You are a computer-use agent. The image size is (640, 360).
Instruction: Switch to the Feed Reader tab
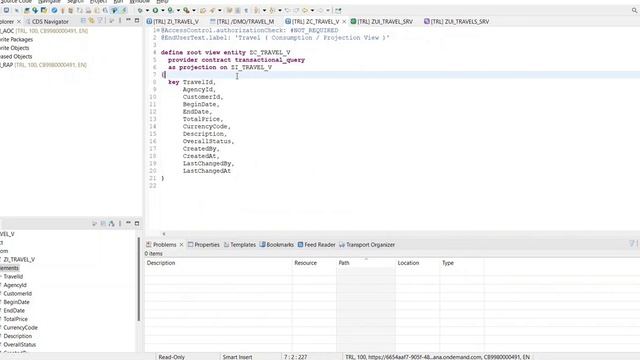[x=316, y=245]
